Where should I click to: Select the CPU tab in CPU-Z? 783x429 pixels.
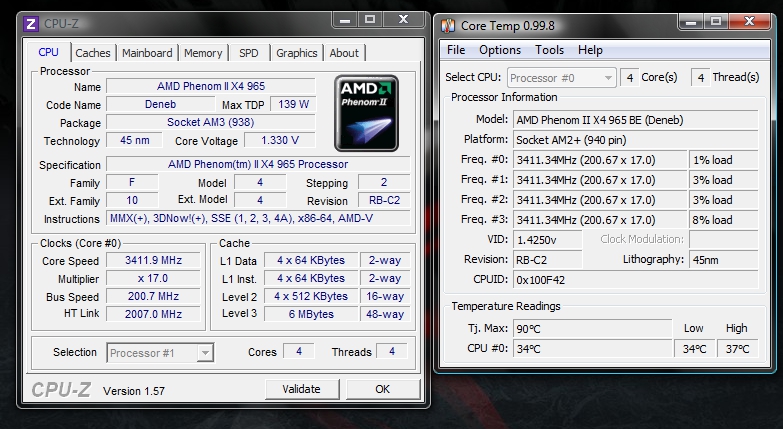coord(48,52)
